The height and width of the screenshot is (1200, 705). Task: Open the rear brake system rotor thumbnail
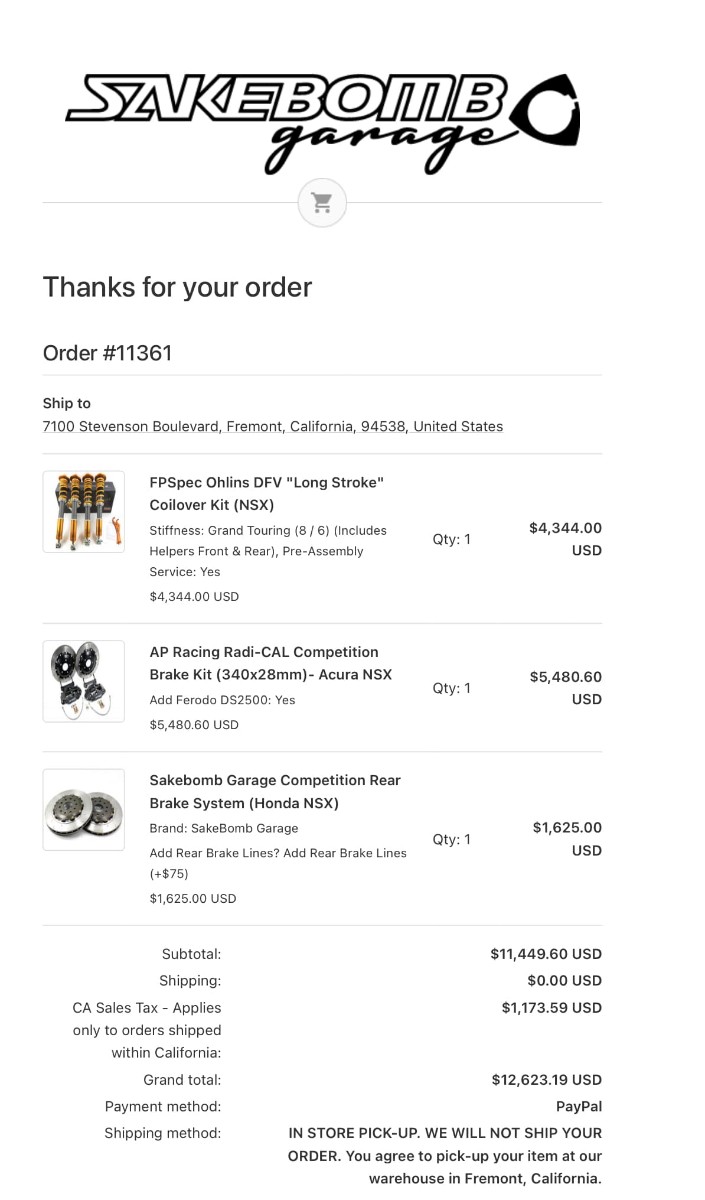(x=84, y=809)
